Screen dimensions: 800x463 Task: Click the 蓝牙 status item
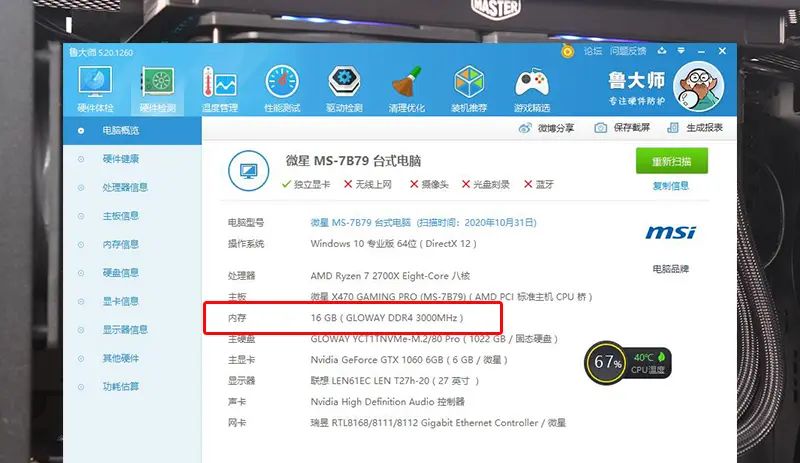(539, 184)
